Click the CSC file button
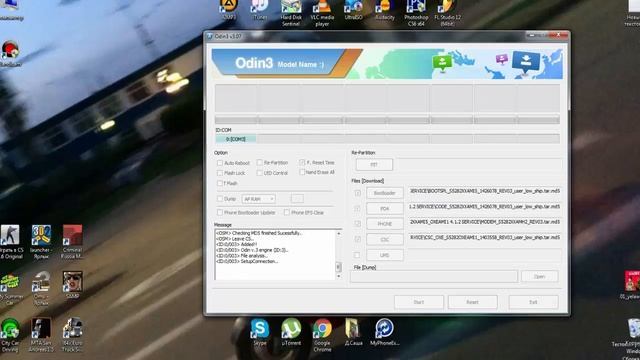 [385, 240]
